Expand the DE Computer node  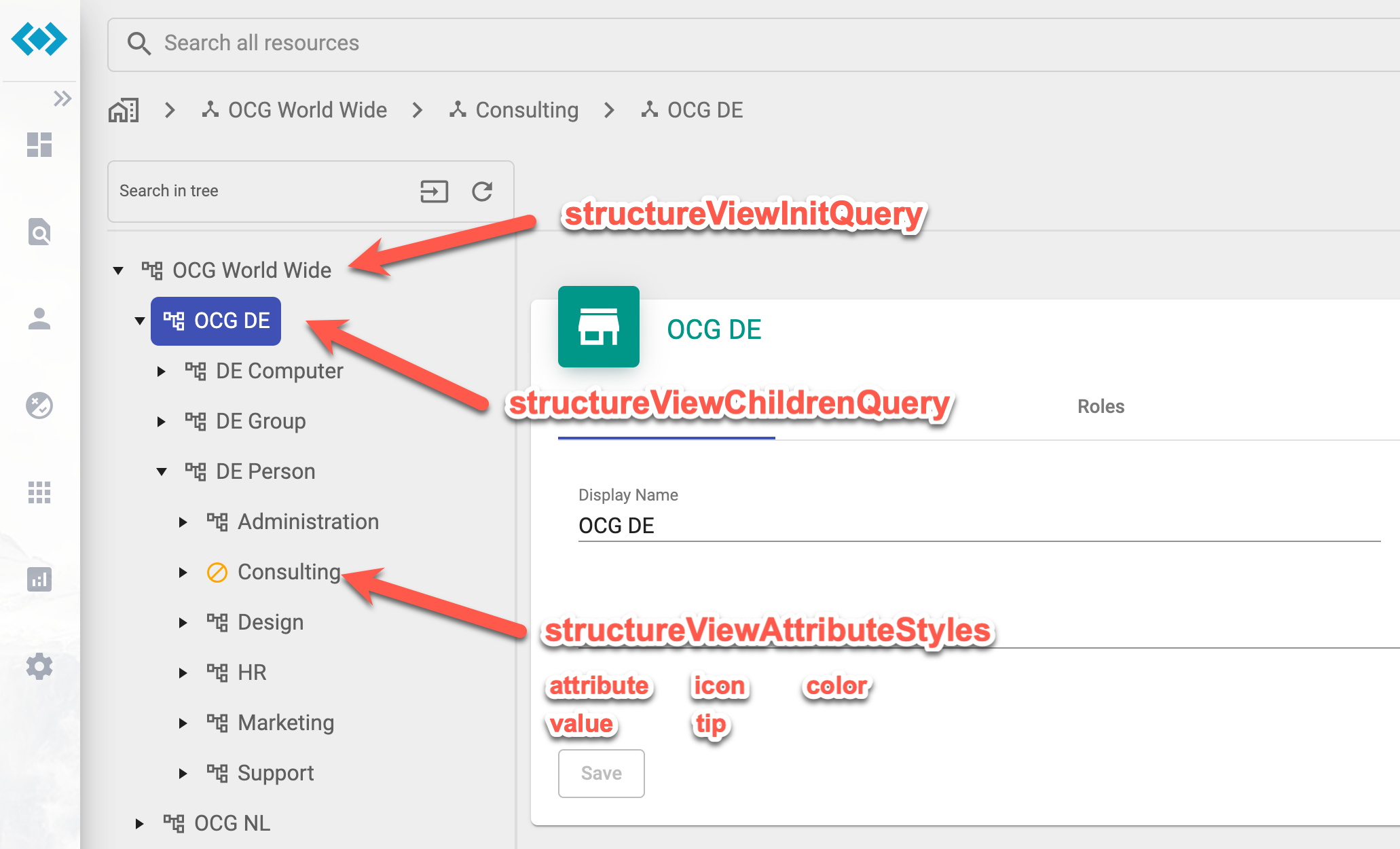162,372
